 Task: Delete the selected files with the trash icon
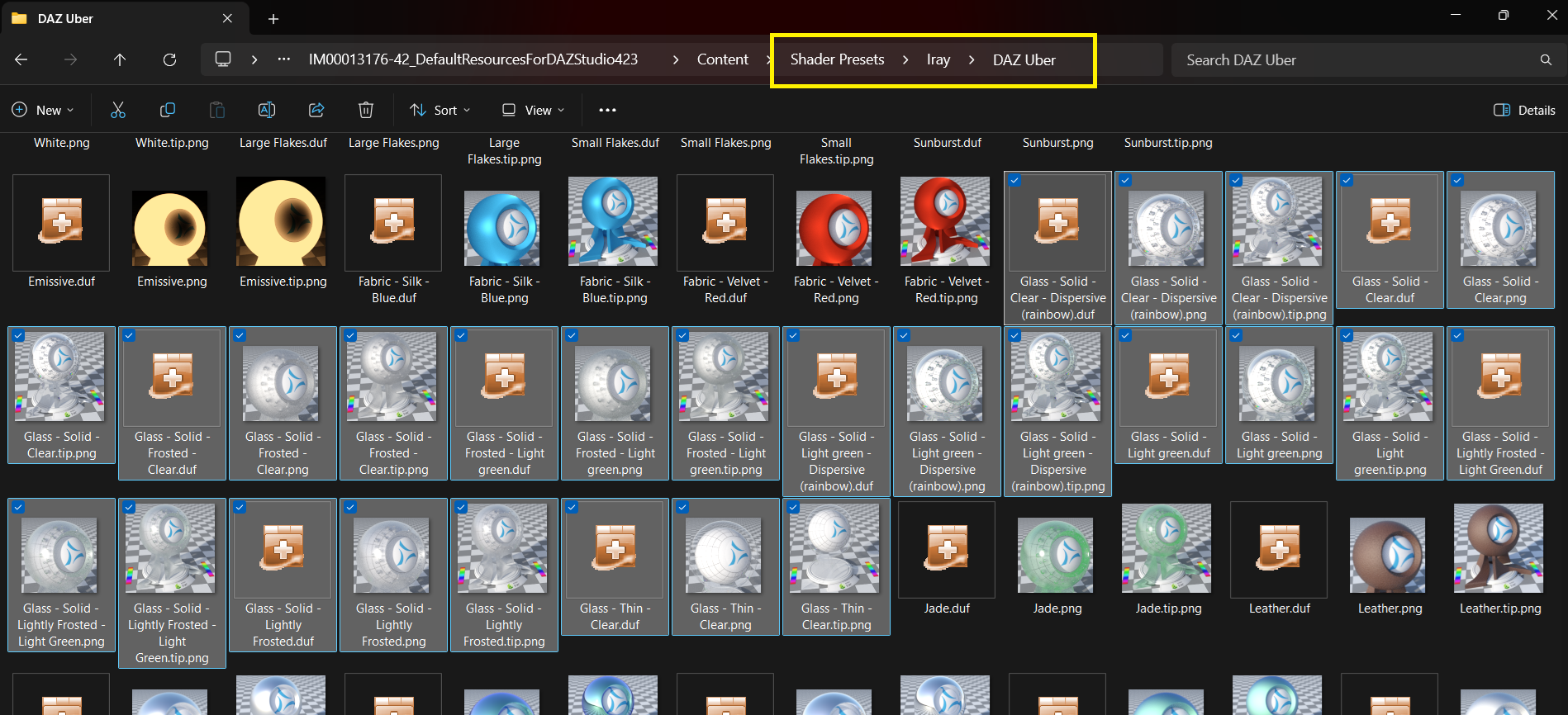pyautogui.click(x=366, y=110)
